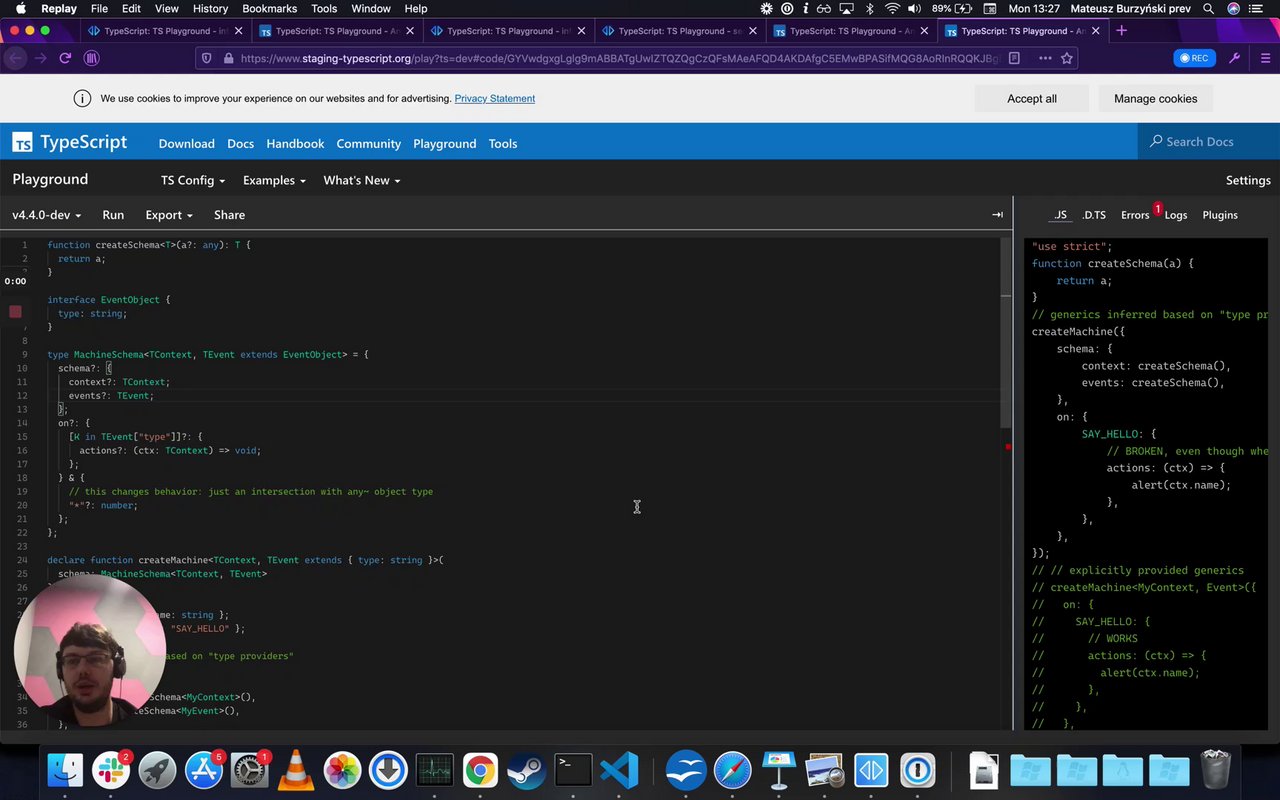Open the Errors tab
The width and height of the screenshot is (1280, 800).
[x=1135, y=215]
